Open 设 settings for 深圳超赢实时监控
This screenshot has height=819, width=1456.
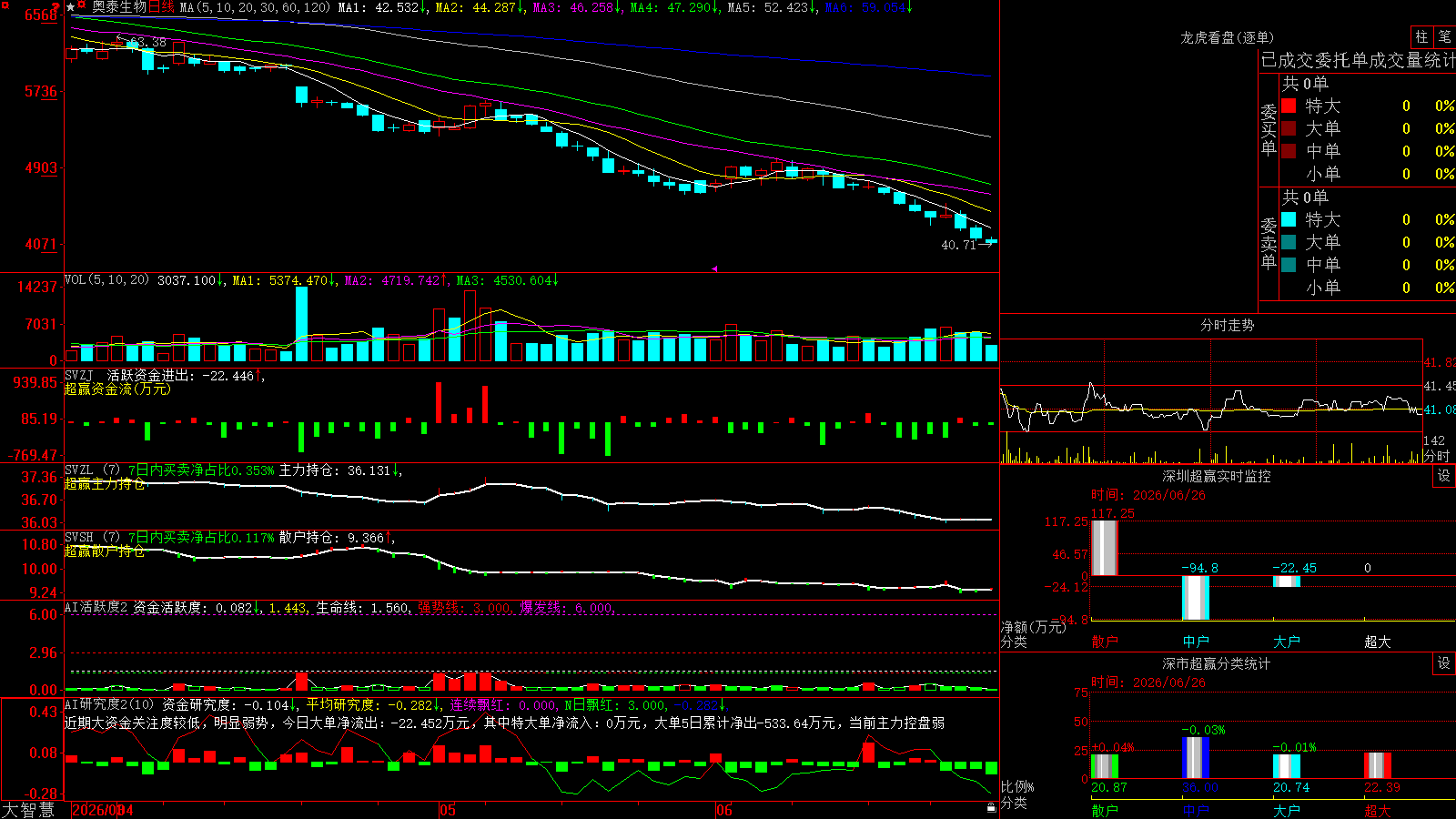coord(1444,476)
